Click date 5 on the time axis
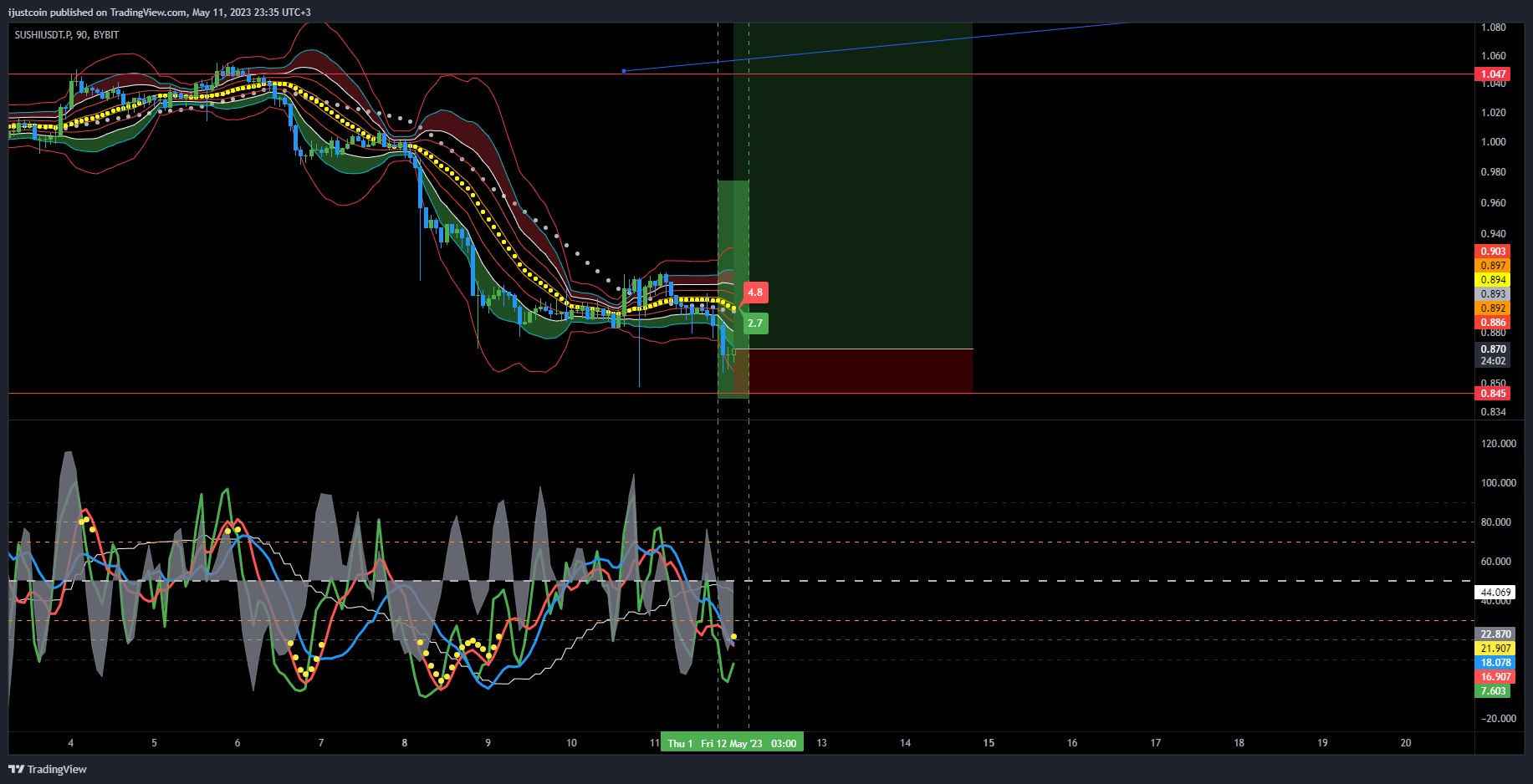 (x=154, y=743)
